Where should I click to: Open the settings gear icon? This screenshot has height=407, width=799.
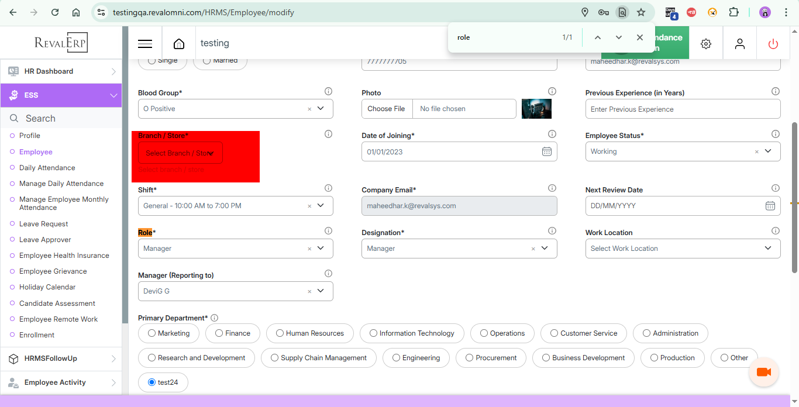point(706,44)
